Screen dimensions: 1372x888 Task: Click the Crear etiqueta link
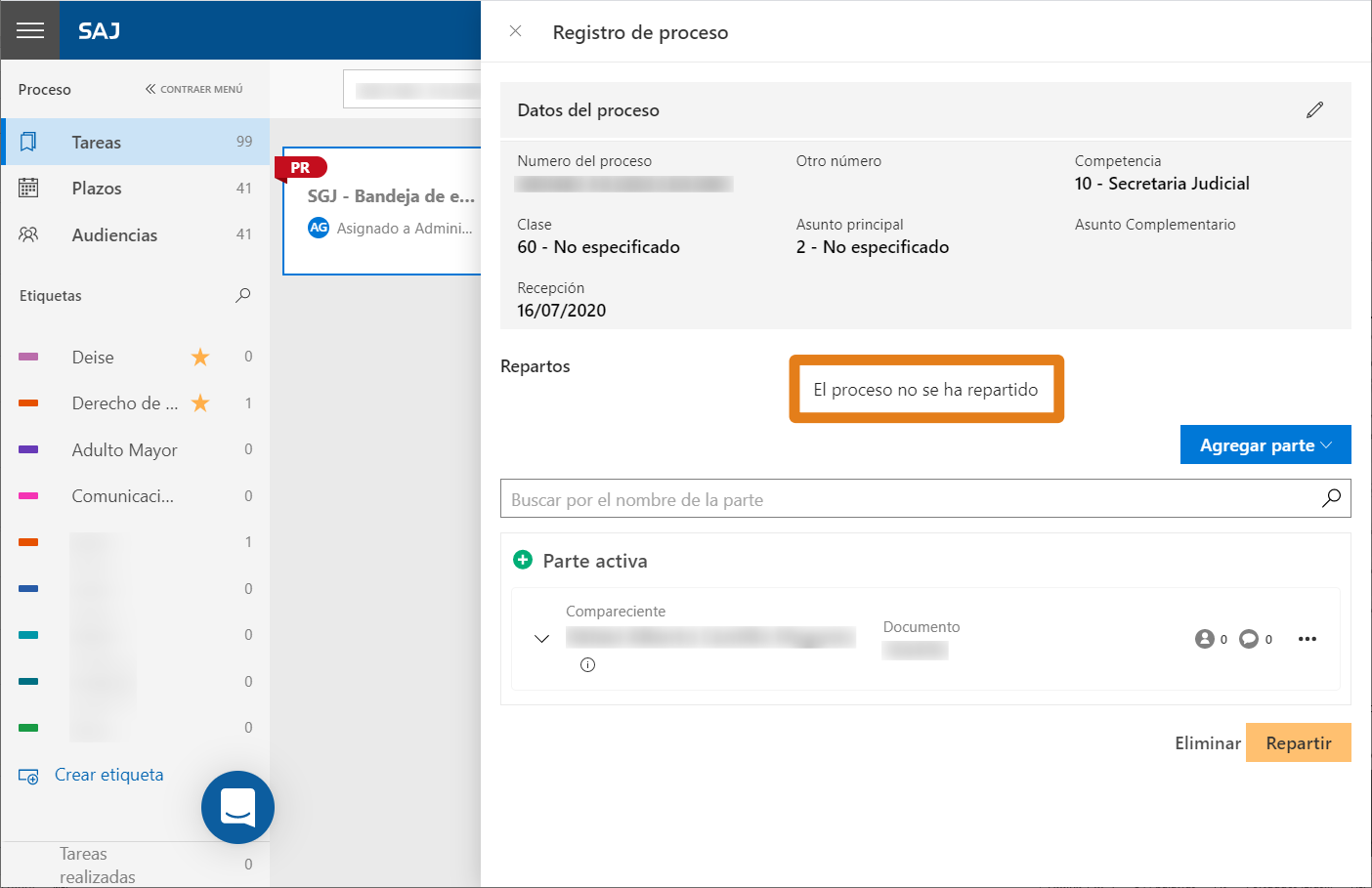[108, 775]
